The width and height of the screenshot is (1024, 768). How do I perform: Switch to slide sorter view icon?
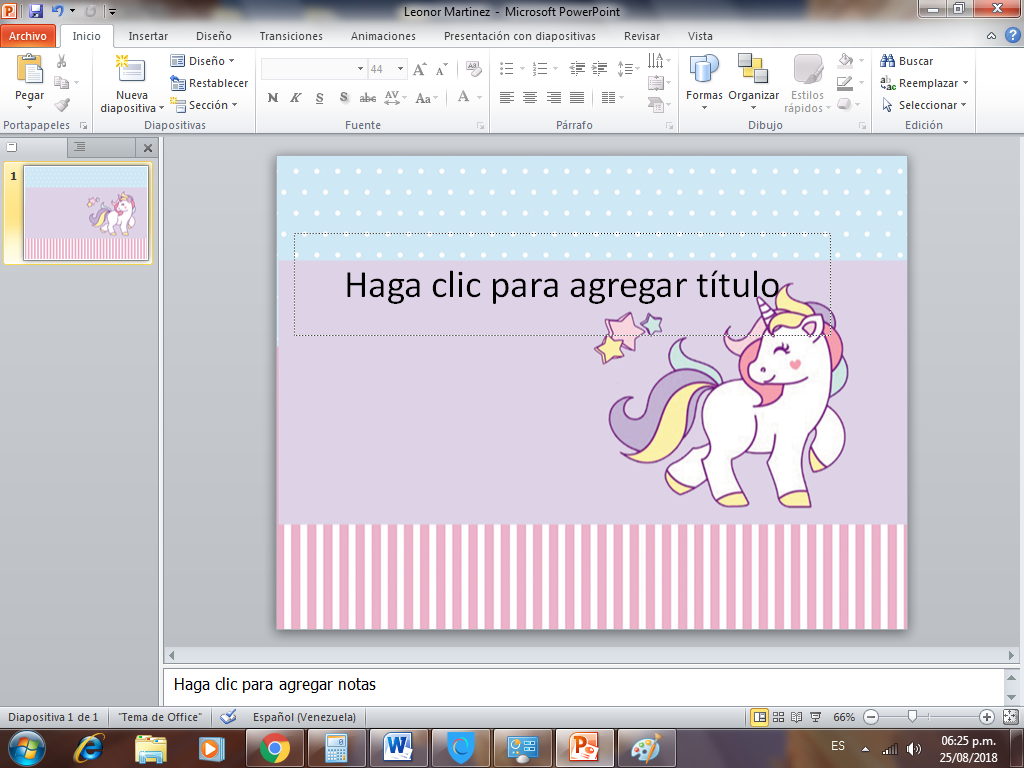pos(778,717)
